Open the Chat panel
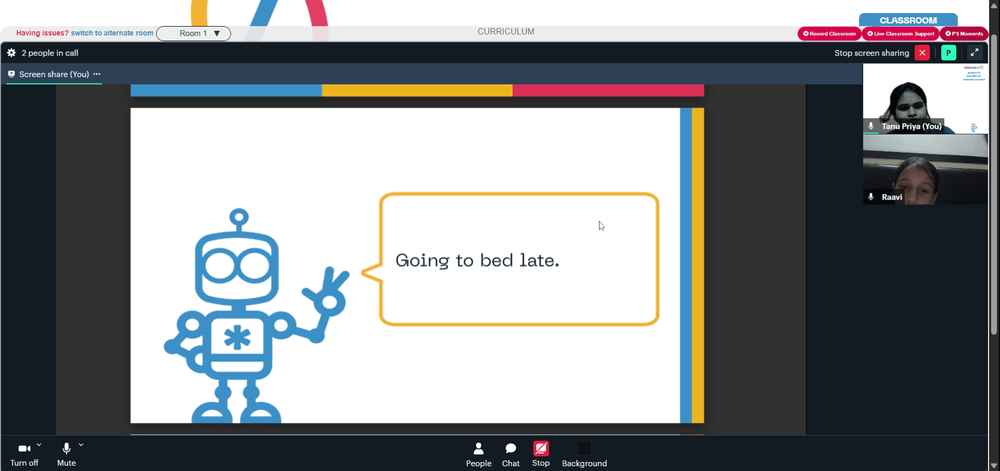The width and height of the screenshot is (1000, 471). tap(511, 455)
